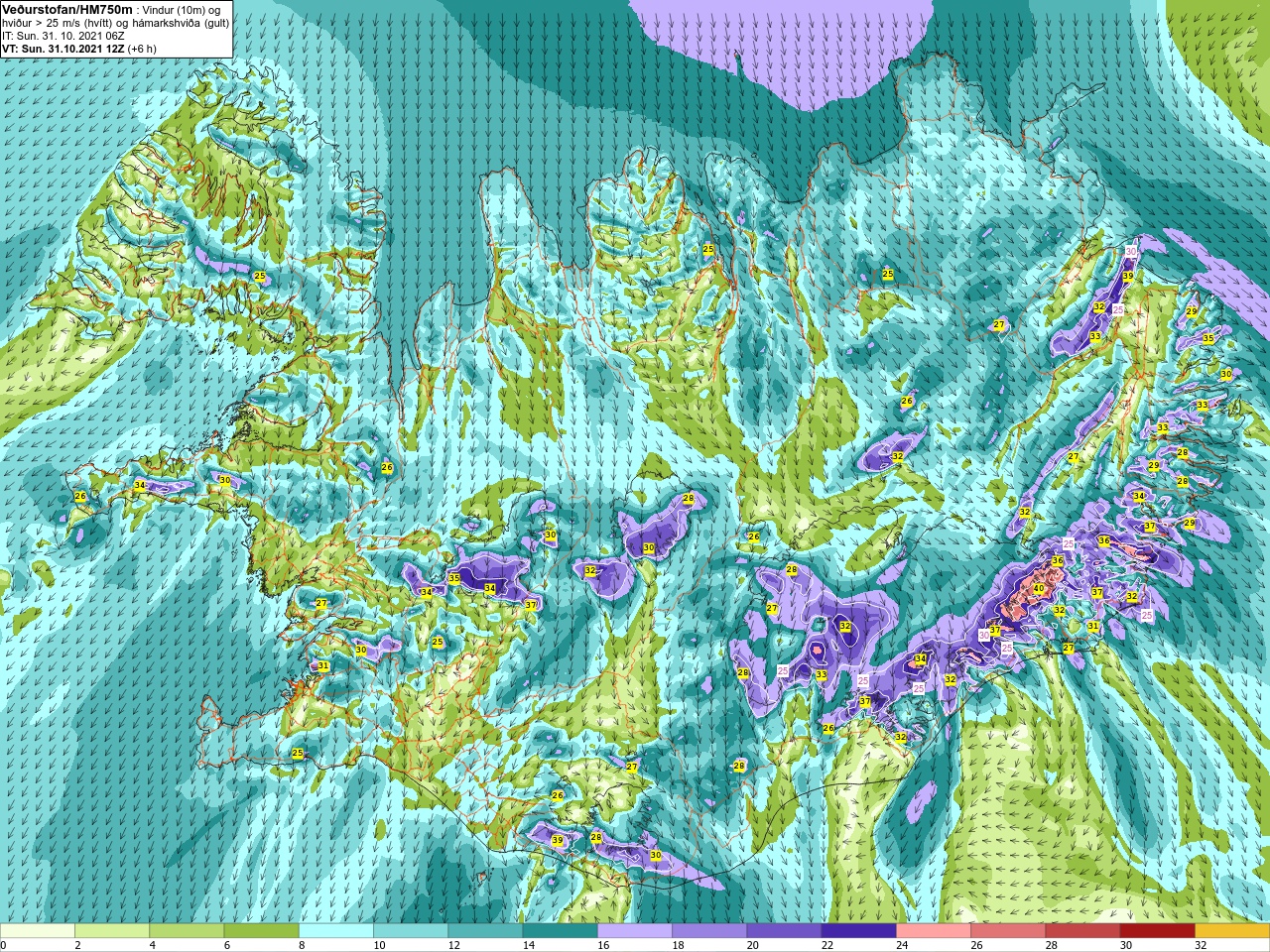Pick the 12–14 teal legend swatch
1270x952 pixels.
coord(485,931)
